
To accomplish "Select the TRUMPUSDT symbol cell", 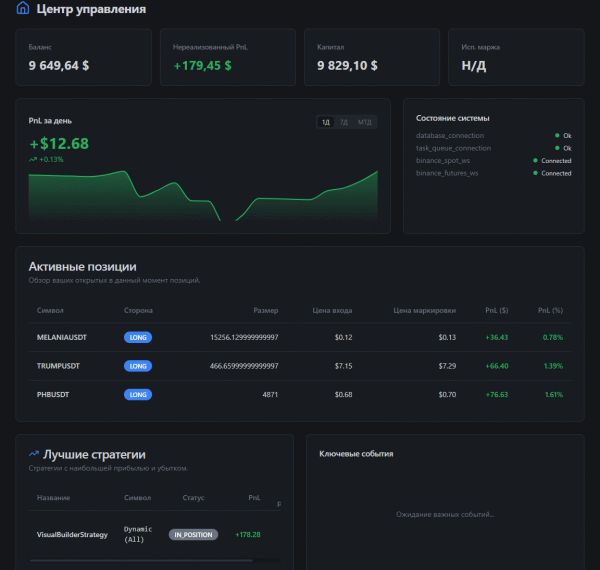I will tap(58, 366).
